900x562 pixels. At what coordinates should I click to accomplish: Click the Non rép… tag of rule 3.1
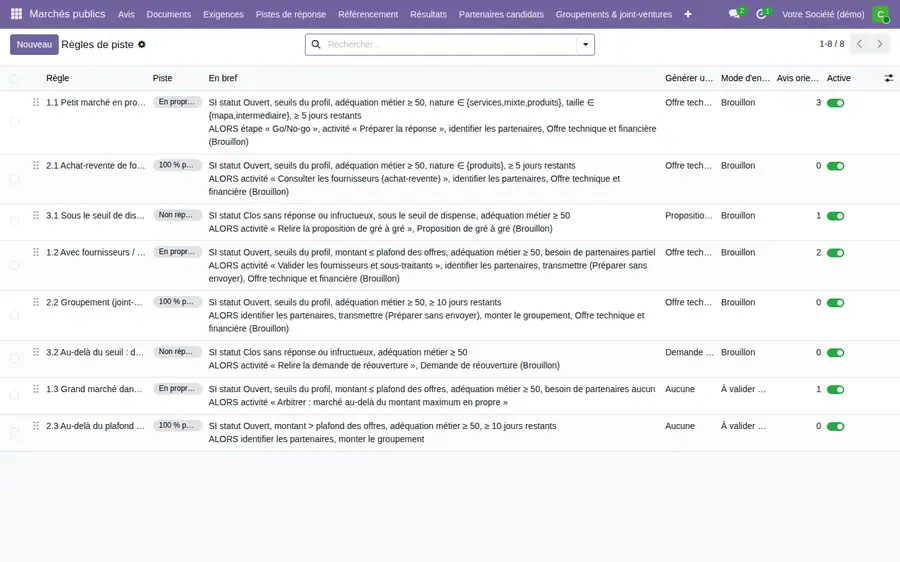click(x=177, y=215)
